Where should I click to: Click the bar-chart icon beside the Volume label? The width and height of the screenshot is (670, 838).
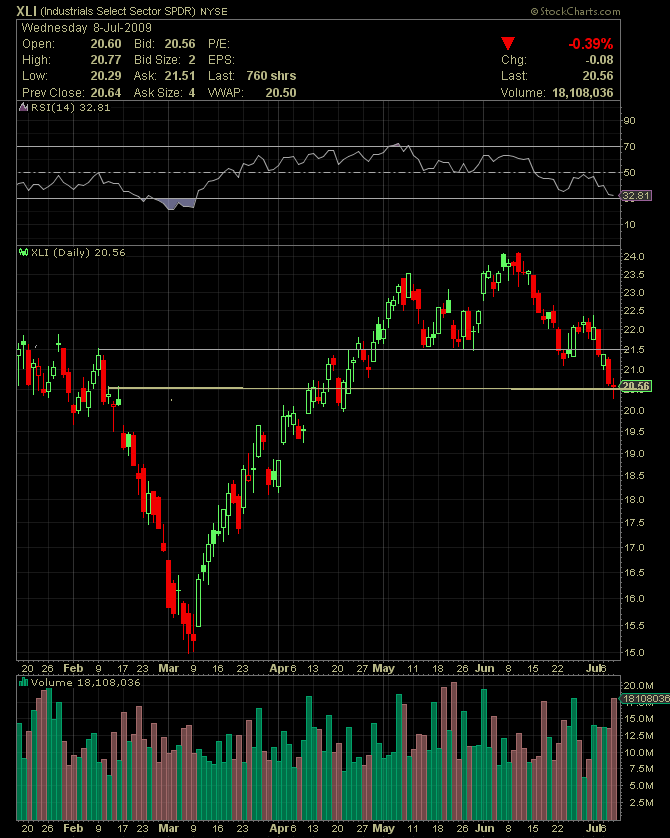click(x=23, y=682)
